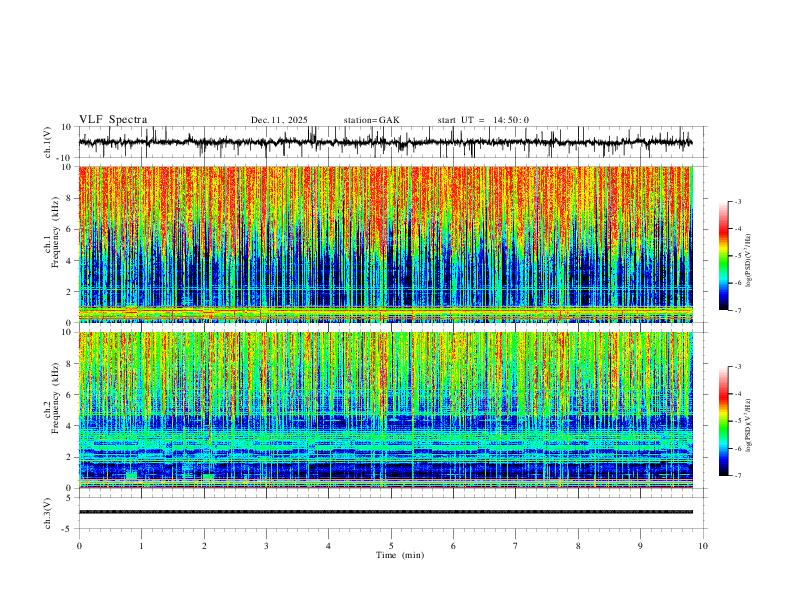Click time axis tick label "2"
Viewport: 792px width, 612px height.
[x=204, y=546]
